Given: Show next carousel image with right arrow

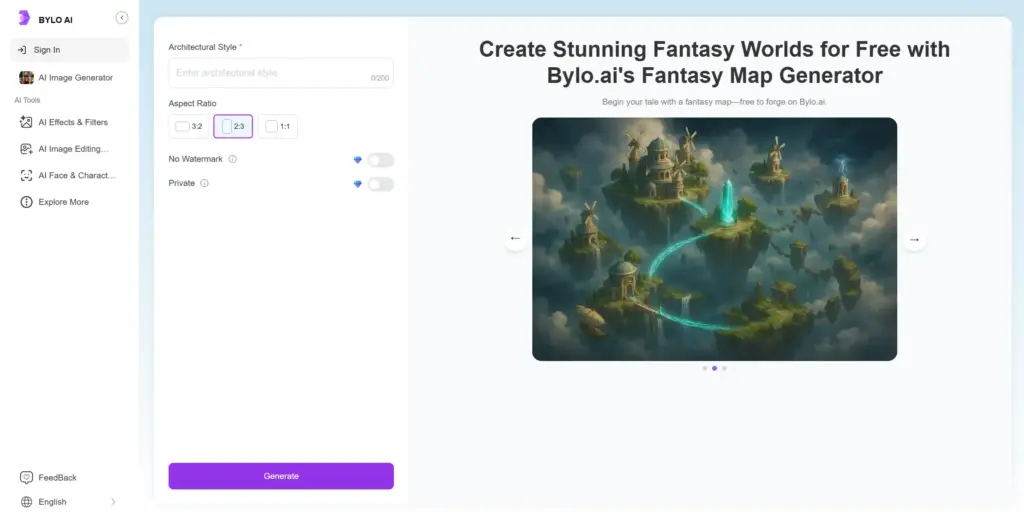Looking at the screenshot, I should pos(914,240).
